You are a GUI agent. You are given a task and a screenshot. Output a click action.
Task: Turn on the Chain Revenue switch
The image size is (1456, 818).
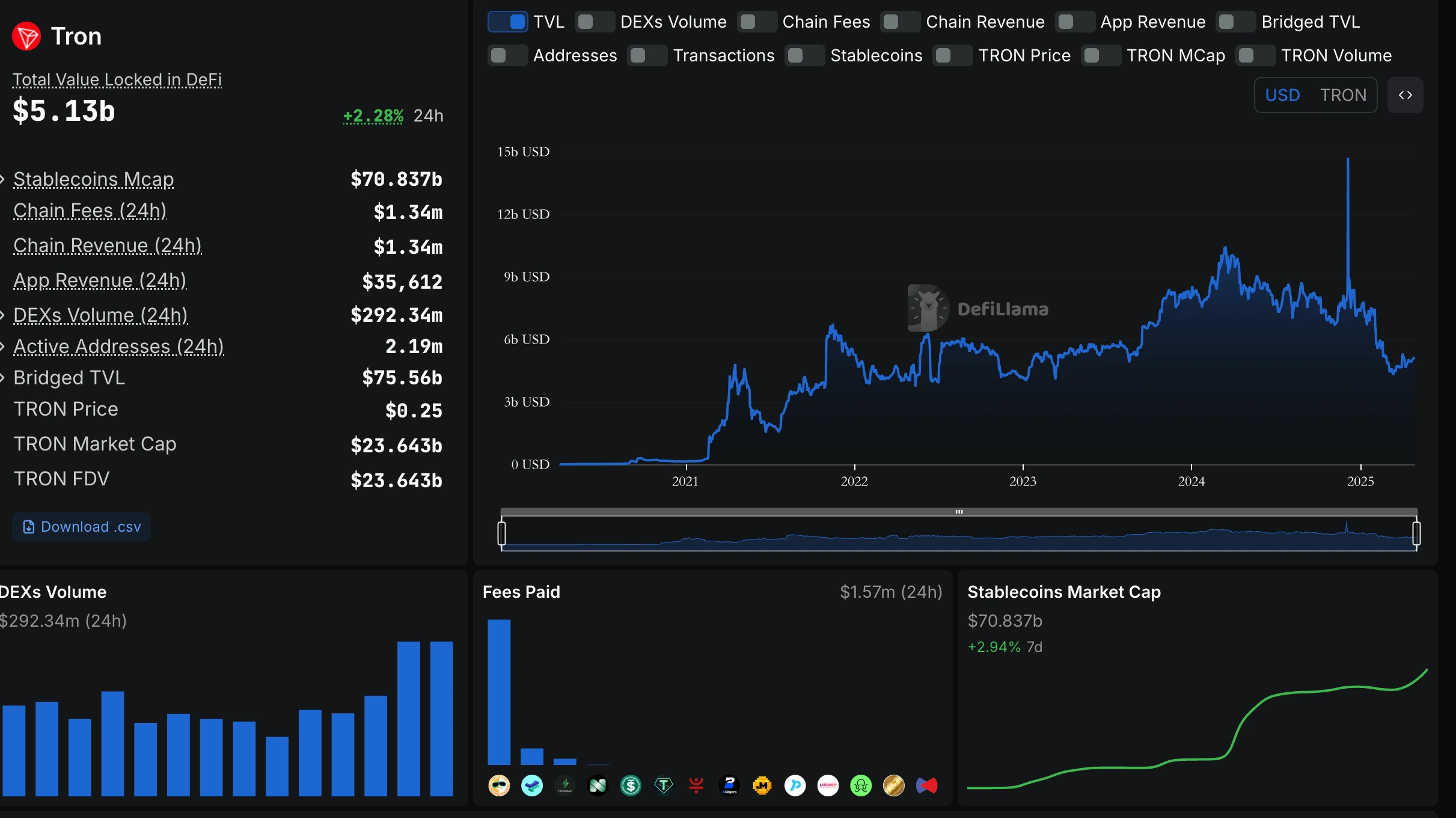900,22
